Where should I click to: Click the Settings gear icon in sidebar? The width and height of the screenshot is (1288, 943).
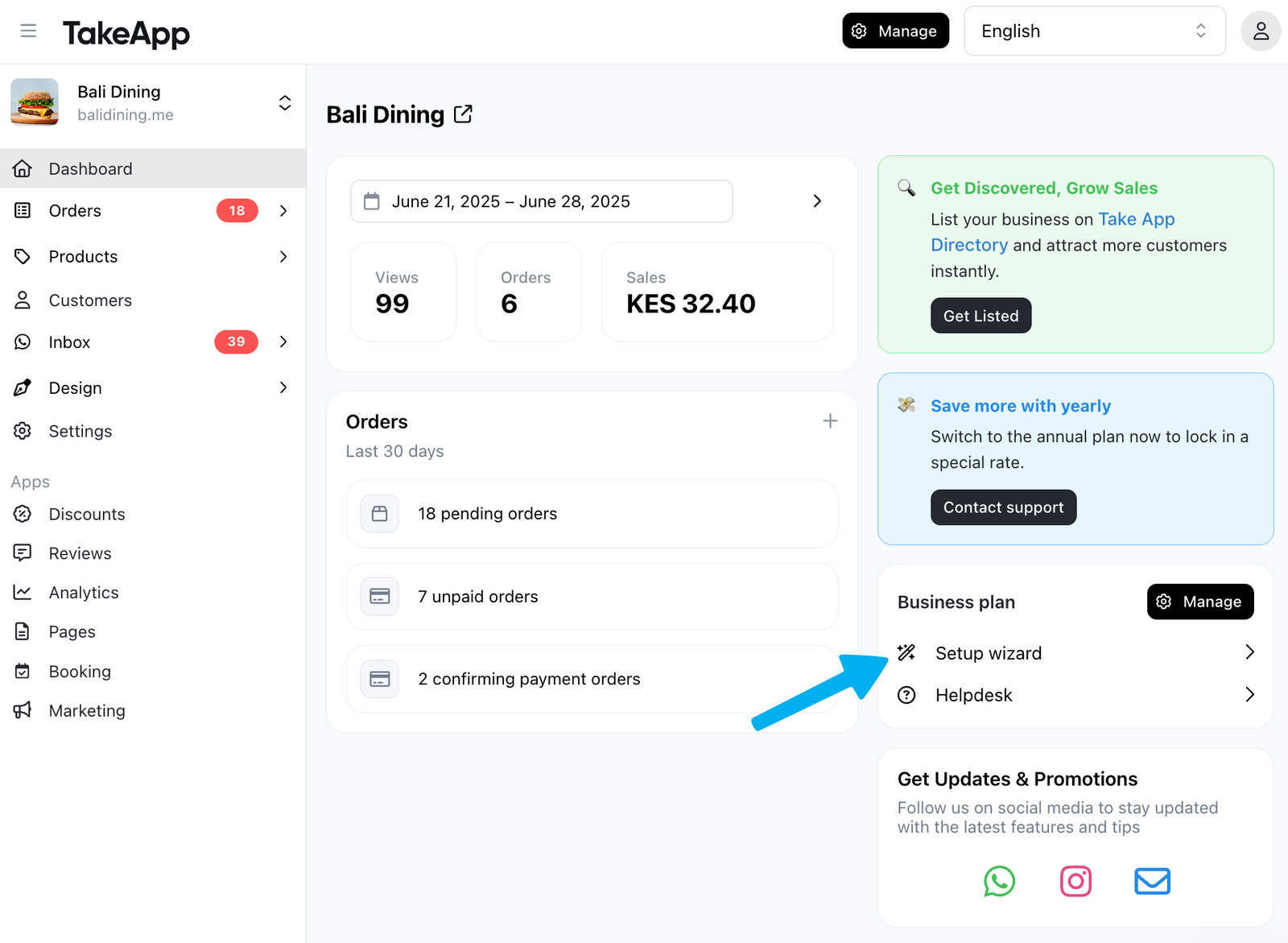pyautogui.click(x=23, y=431)
